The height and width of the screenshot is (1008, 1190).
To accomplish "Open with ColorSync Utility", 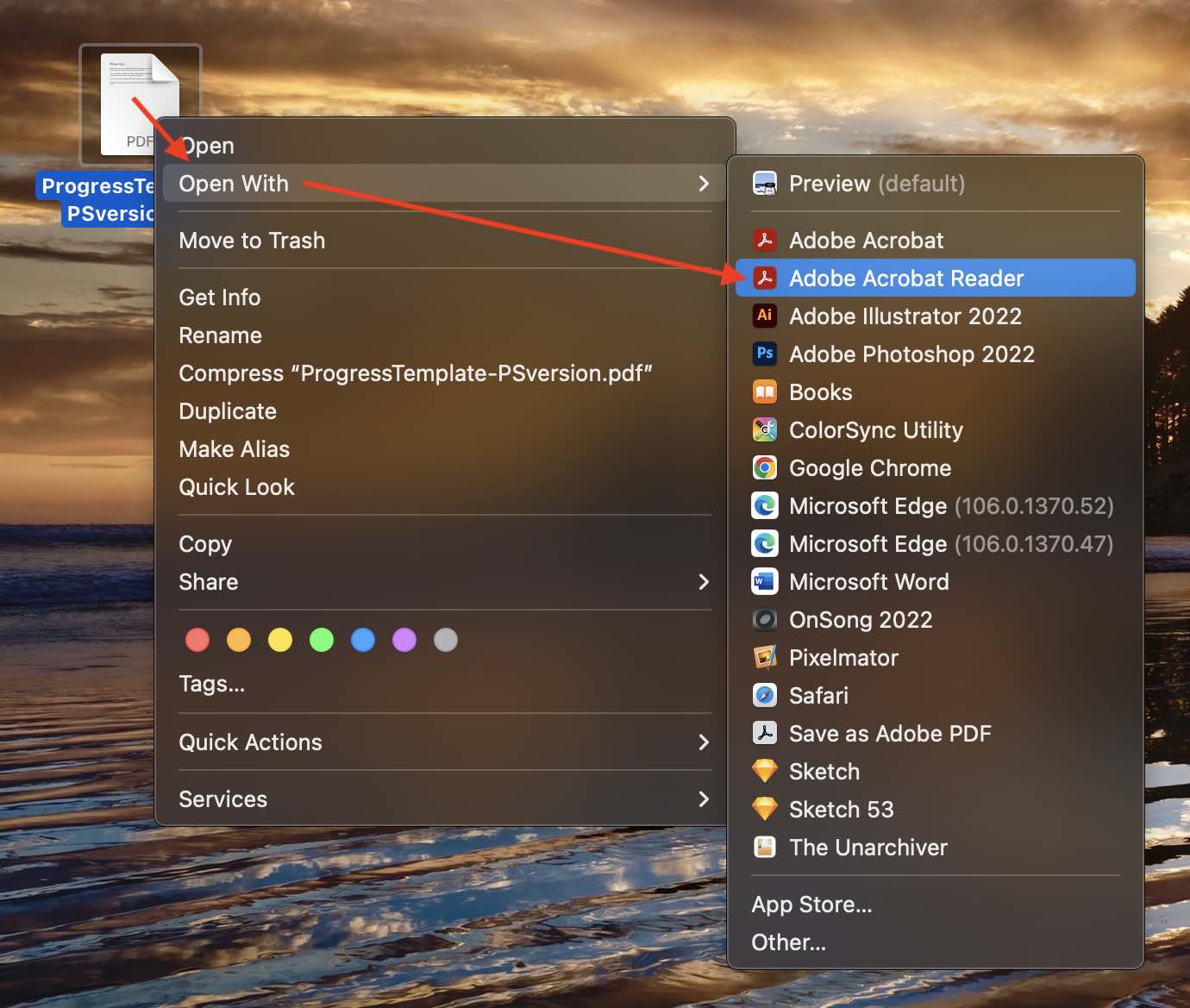I will [936, 430].
